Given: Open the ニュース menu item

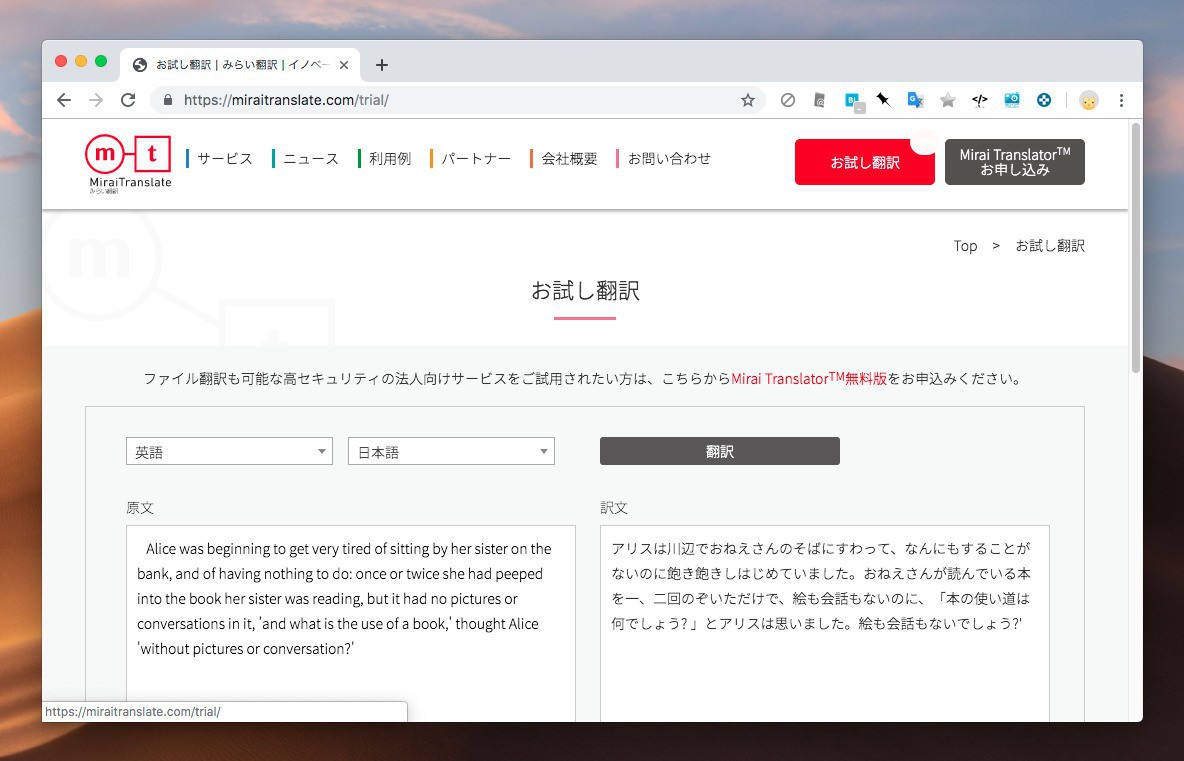Looking at the screenshot, I should (310, 159).
